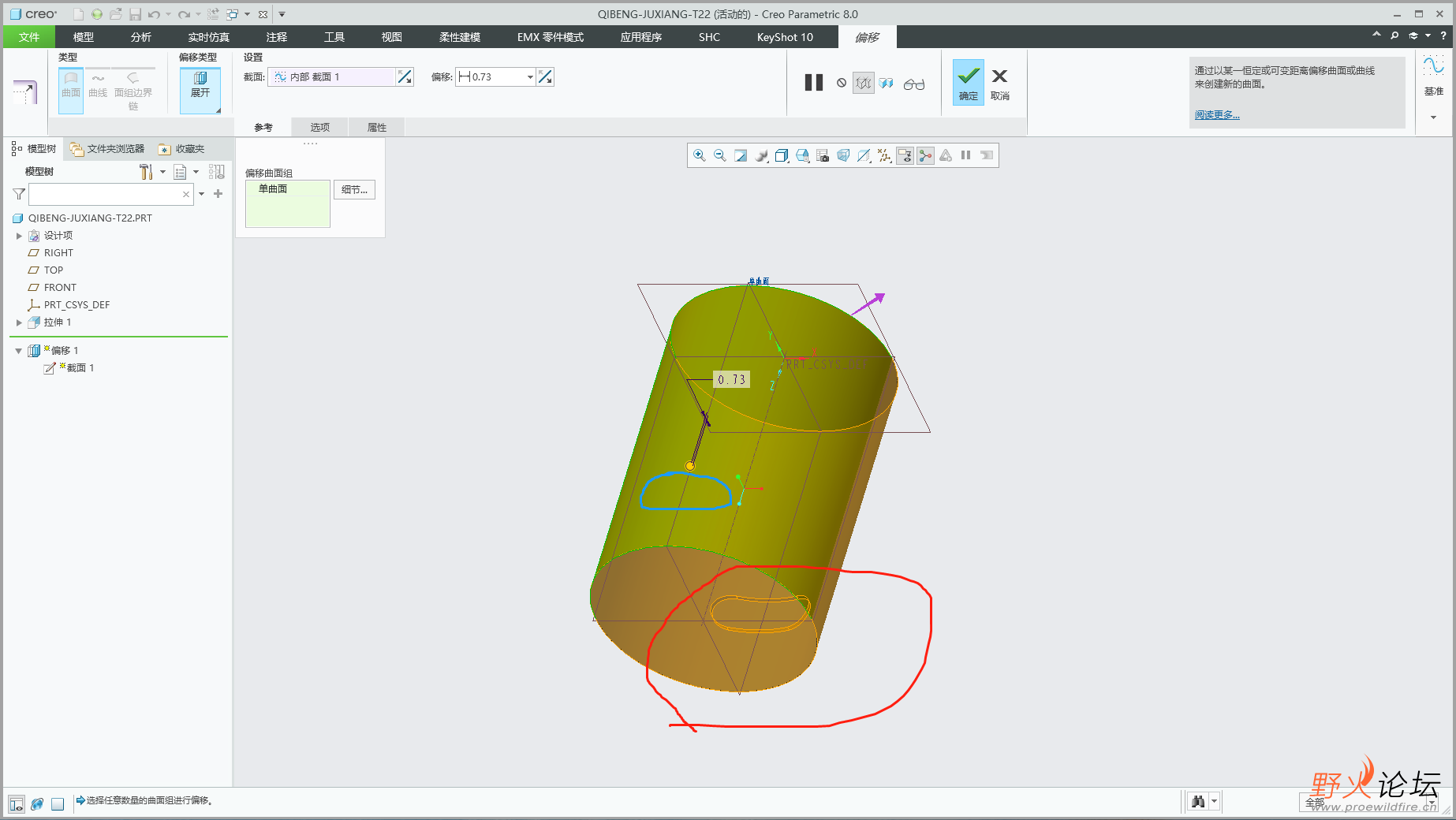Confirm the offset with 确定
Image resolution: width=1456 pixels, height=820 pixels.
[968, 82]
